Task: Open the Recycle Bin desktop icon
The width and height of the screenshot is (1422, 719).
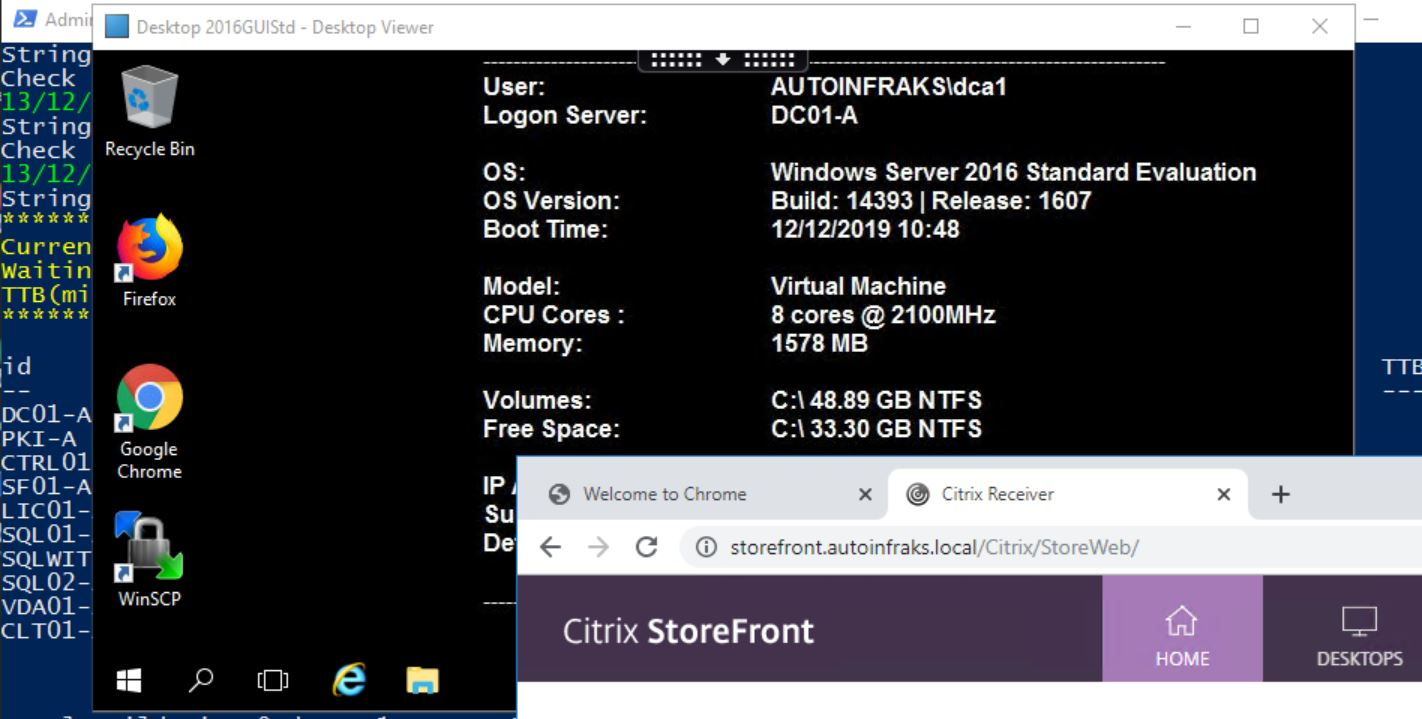Action: [x=149, y=111]
